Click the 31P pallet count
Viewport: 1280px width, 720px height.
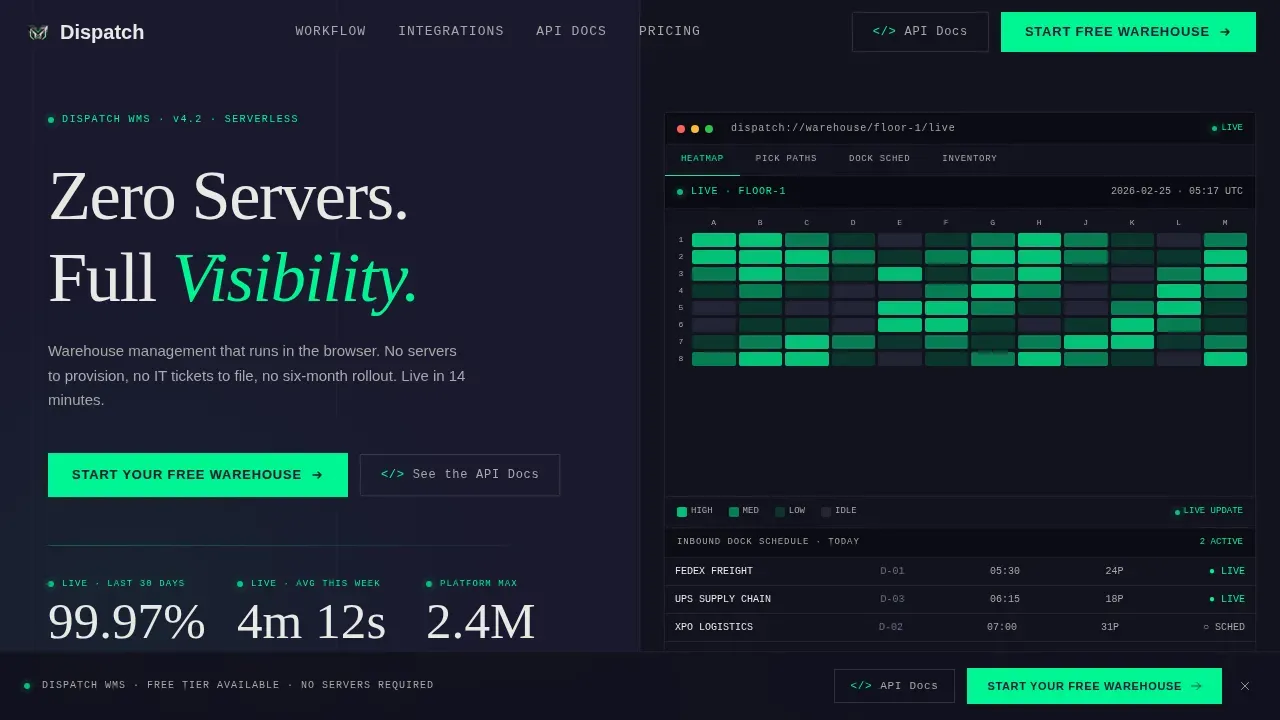pos(1110,627)
